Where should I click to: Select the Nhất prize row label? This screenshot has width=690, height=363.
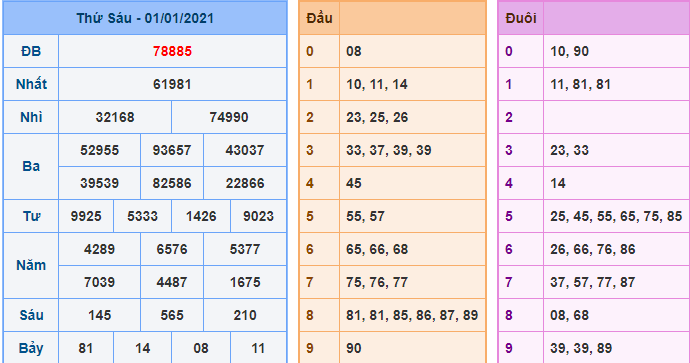click(31, 84)
